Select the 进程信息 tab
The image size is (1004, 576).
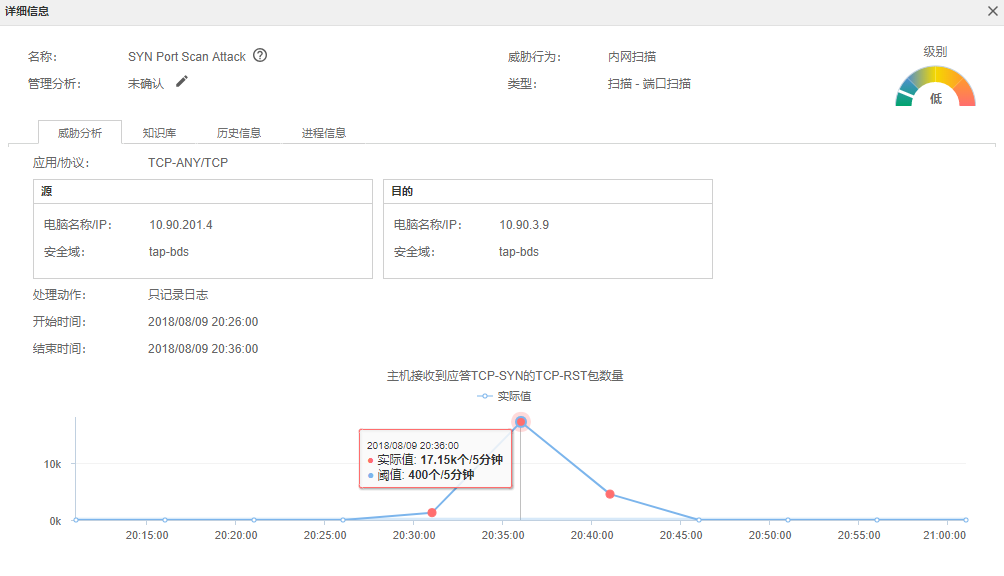324,133
